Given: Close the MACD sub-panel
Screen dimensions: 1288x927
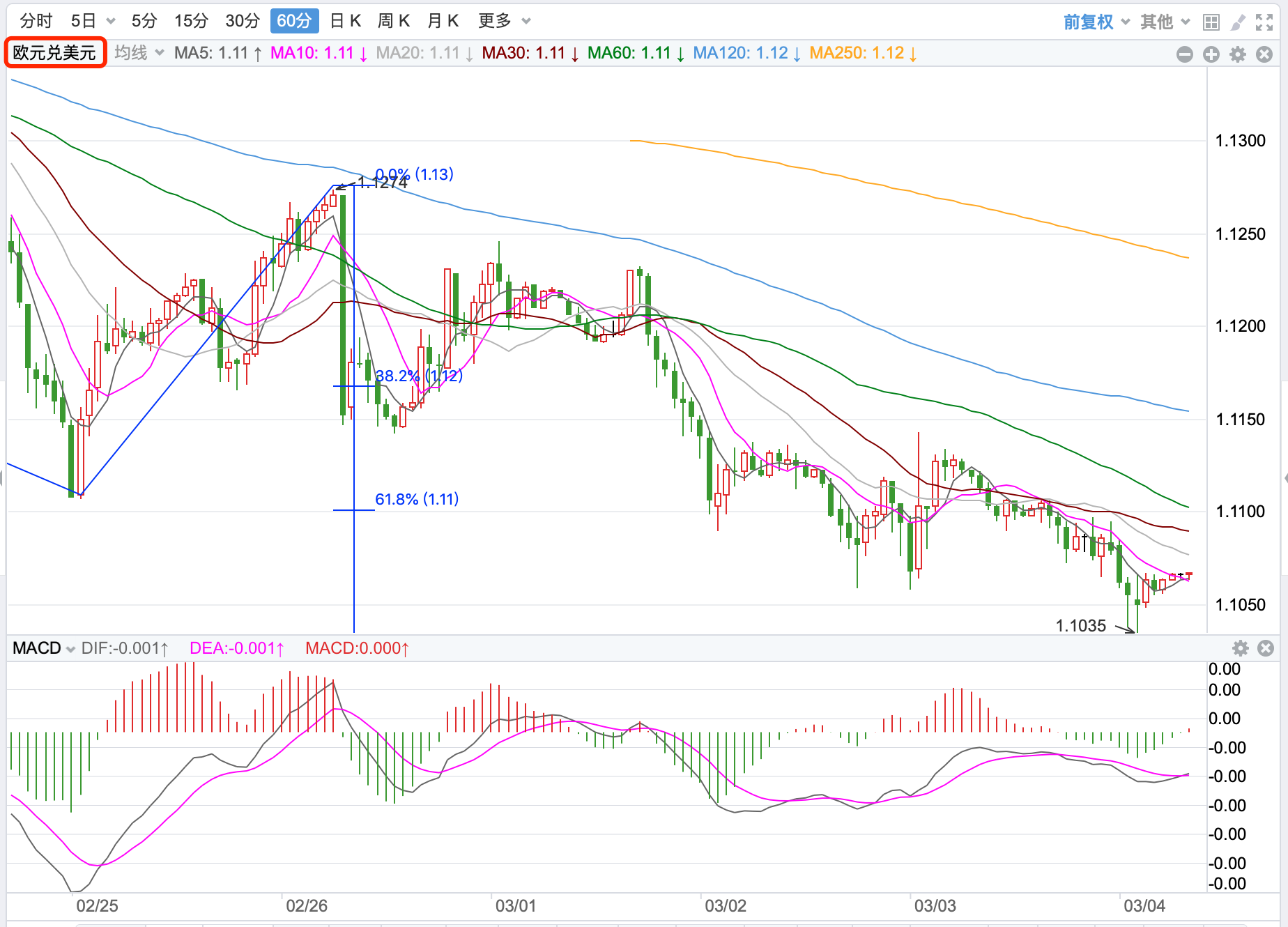Looking at the screenshot, I should pos(1266,649).
